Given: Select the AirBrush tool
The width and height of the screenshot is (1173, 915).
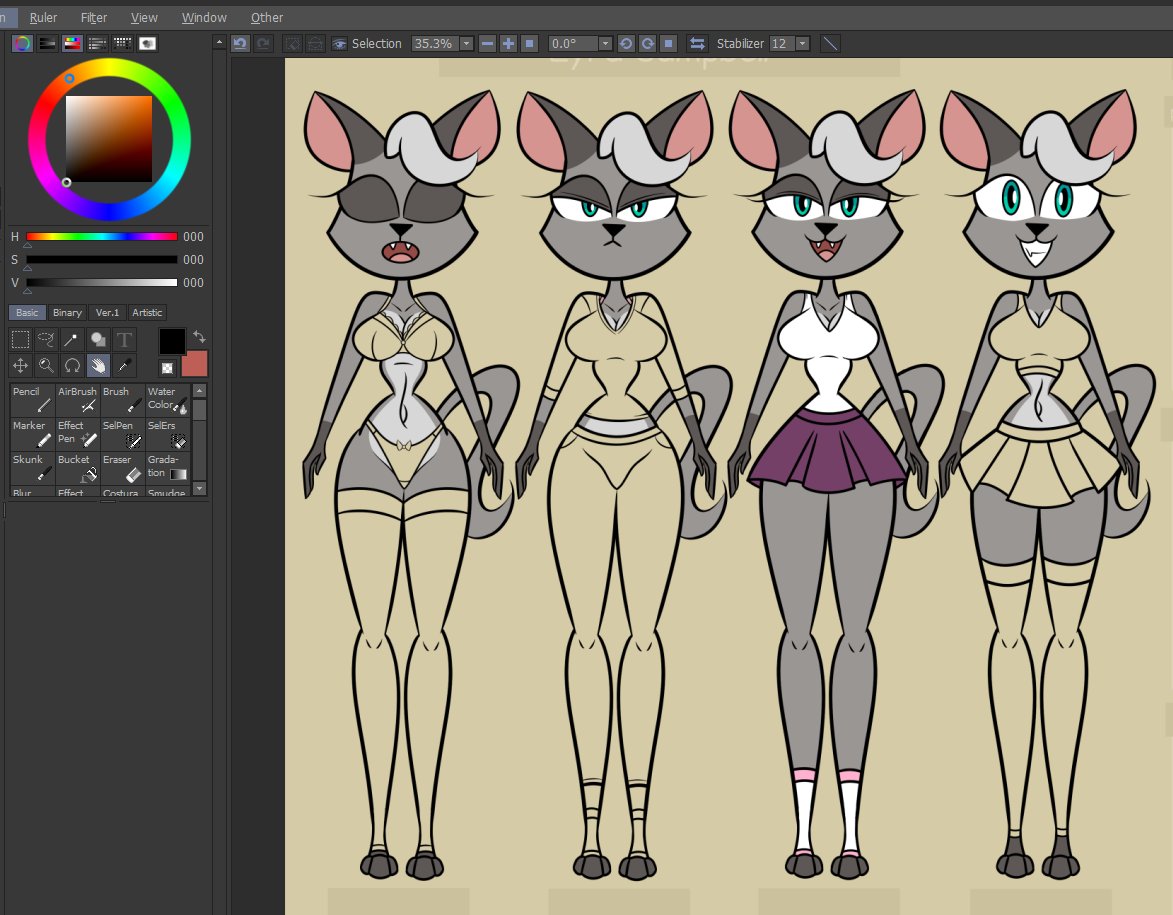Looking at the screenshot, I should [x=77, y=398].
